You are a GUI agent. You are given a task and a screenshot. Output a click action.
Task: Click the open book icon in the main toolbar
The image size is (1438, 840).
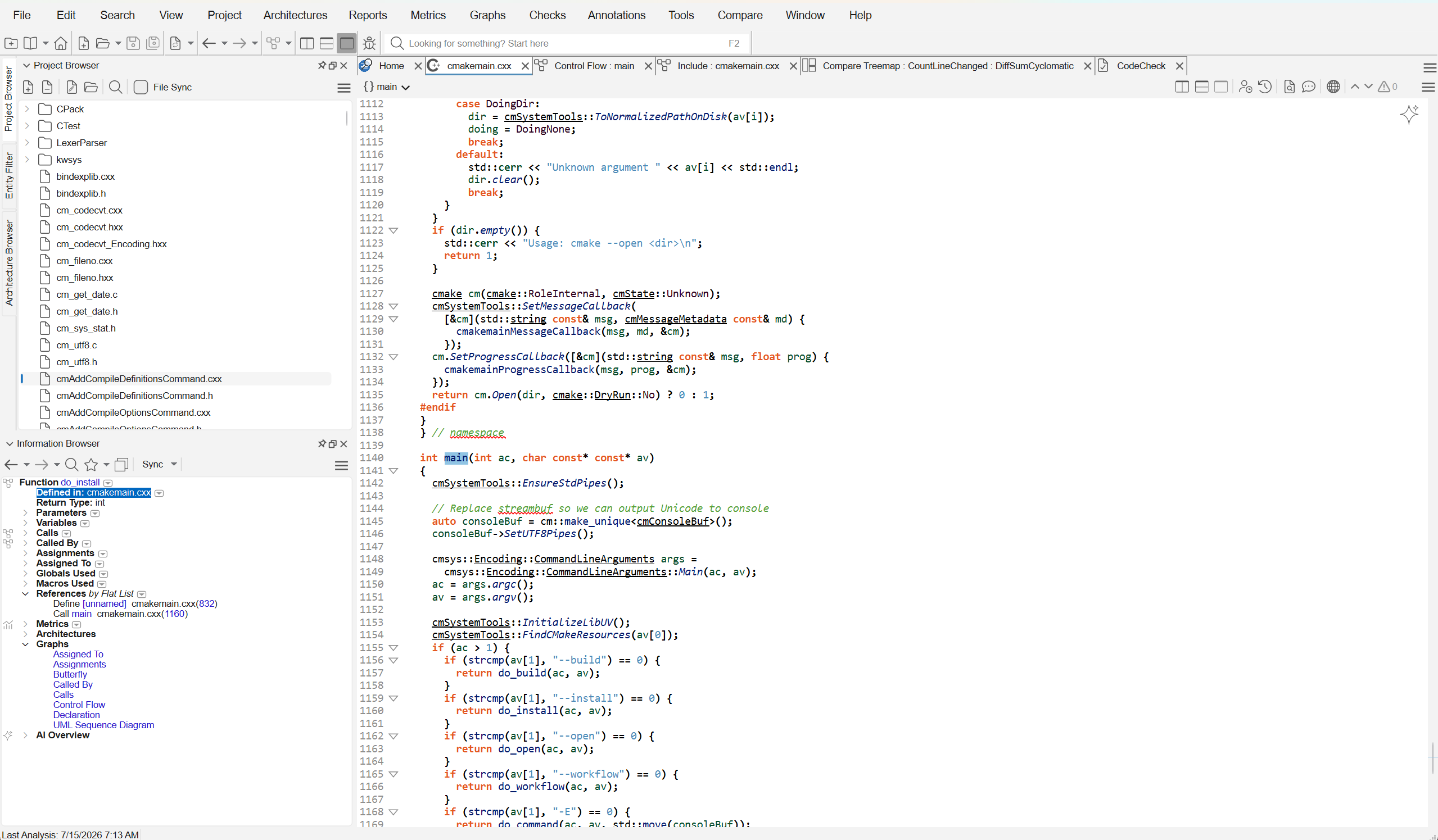click(30, 43)
